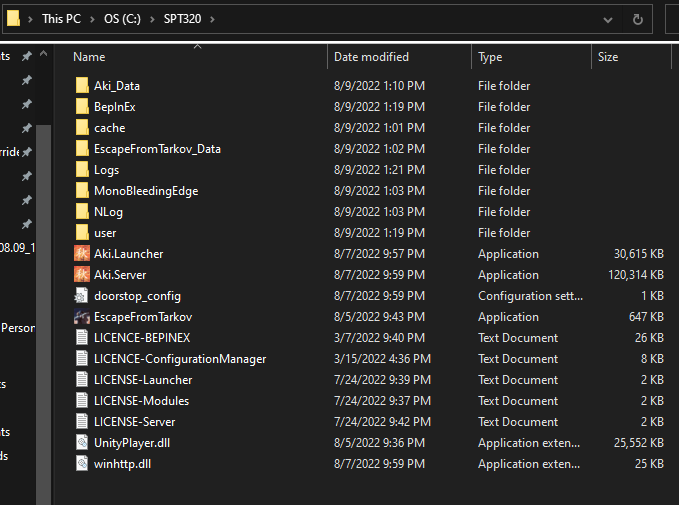Select the LICENSE-Server file name
Screen dimensions: 679x505
point(135,422)
